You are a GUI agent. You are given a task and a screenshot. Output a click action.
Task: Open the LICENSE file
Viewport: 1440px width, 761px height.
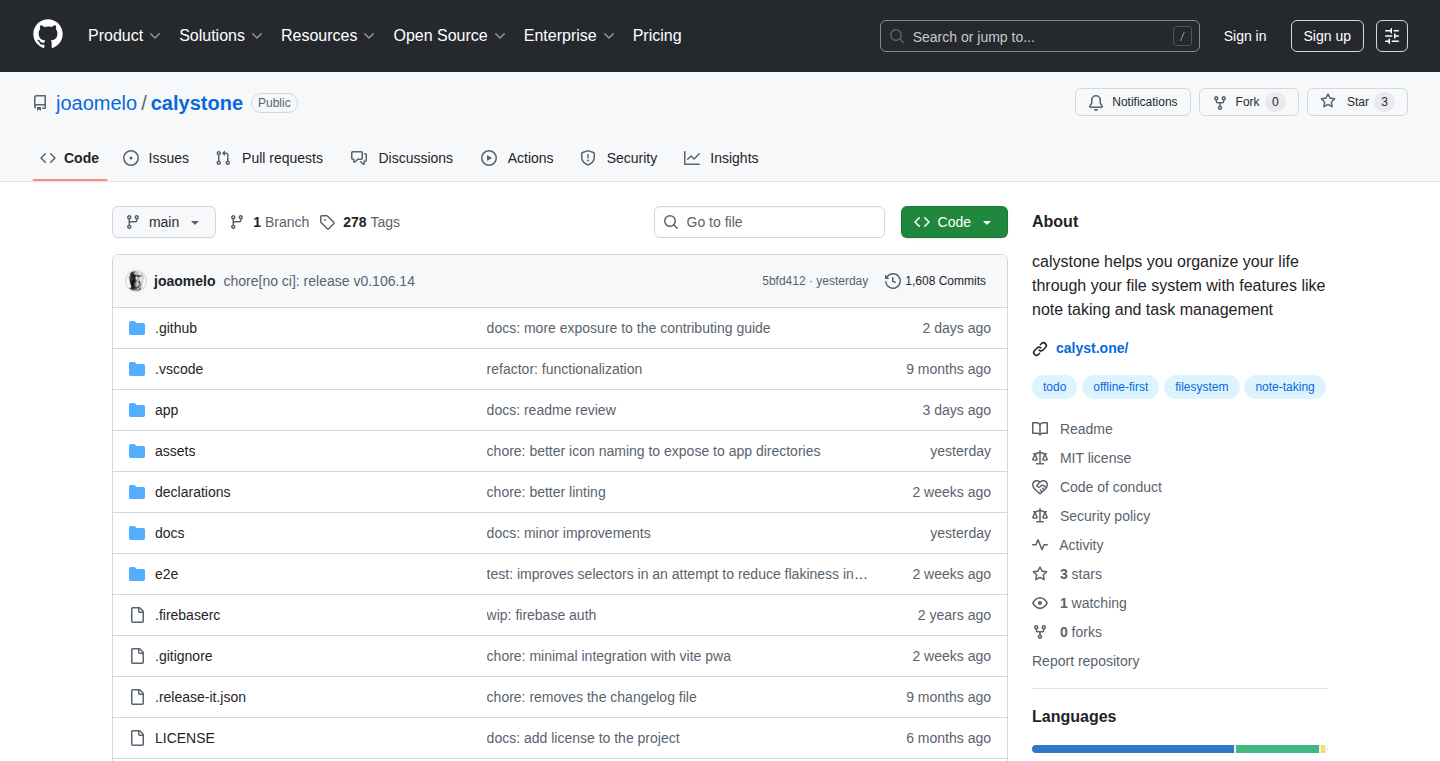point(185,738)
